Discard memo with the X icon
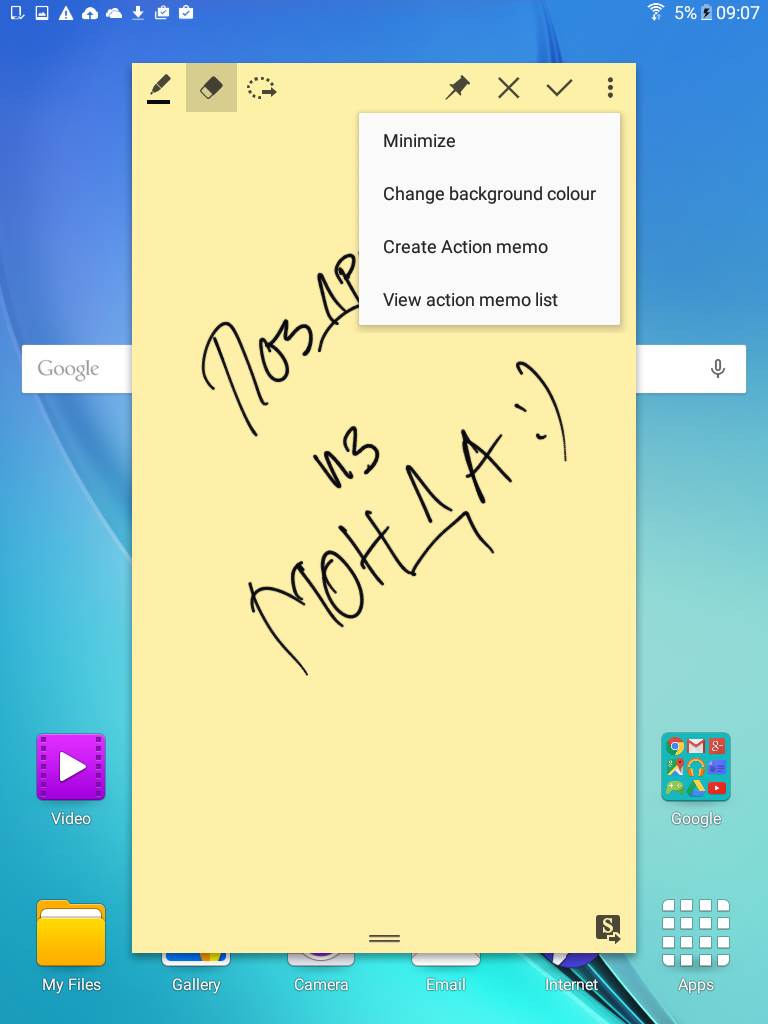768x1024 pixels. (x=508, y=88)
